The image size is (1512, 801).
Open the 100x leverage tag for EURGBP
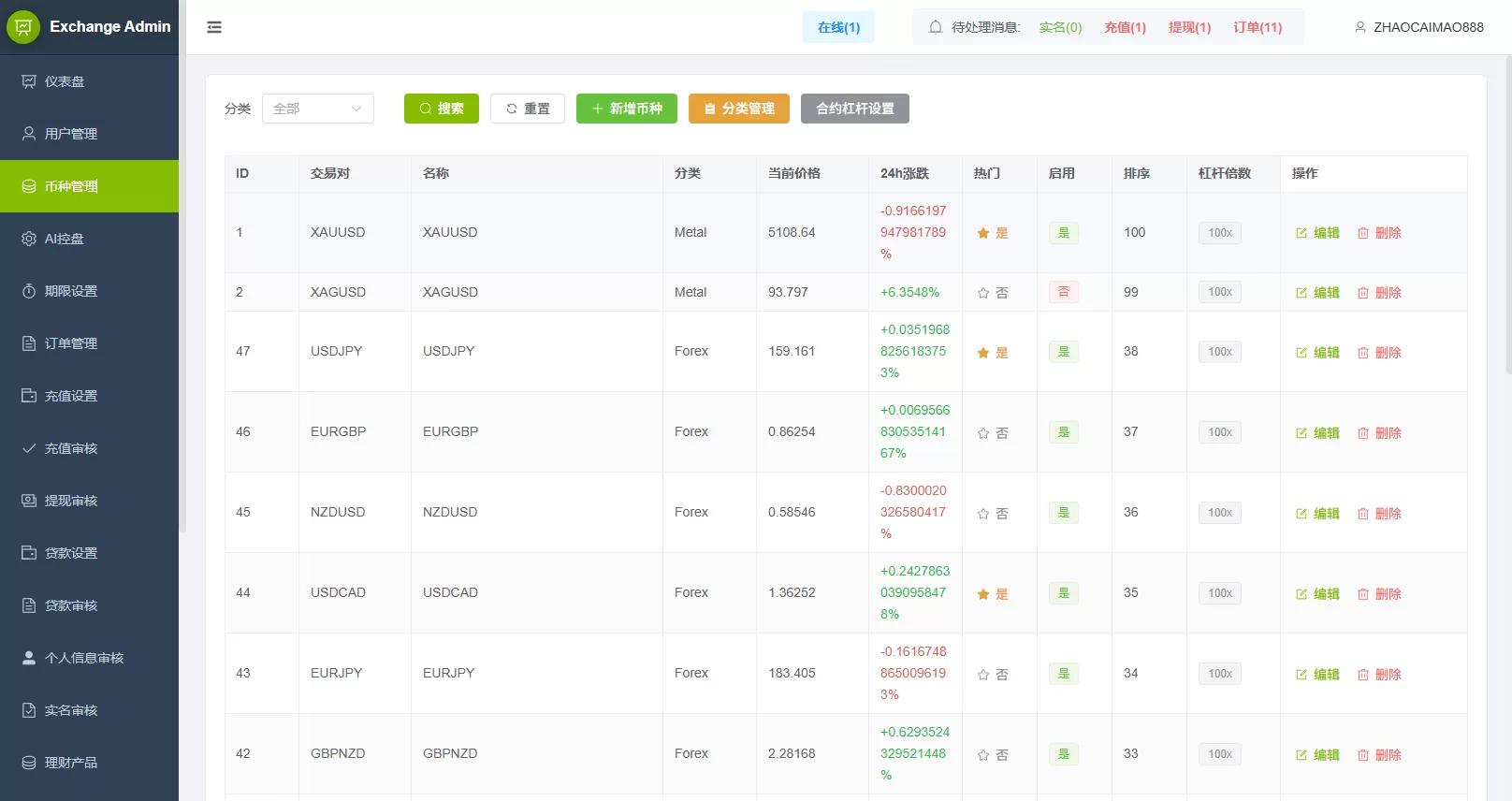[x=1219, y=432]
